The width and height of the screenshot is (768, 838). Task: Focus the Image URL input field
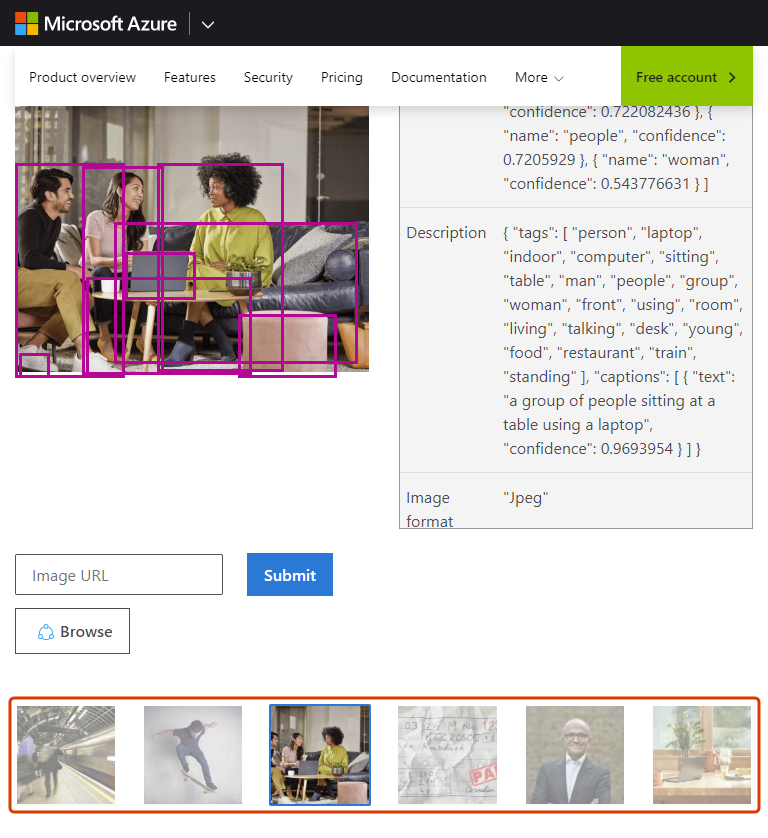pos(119,575)
